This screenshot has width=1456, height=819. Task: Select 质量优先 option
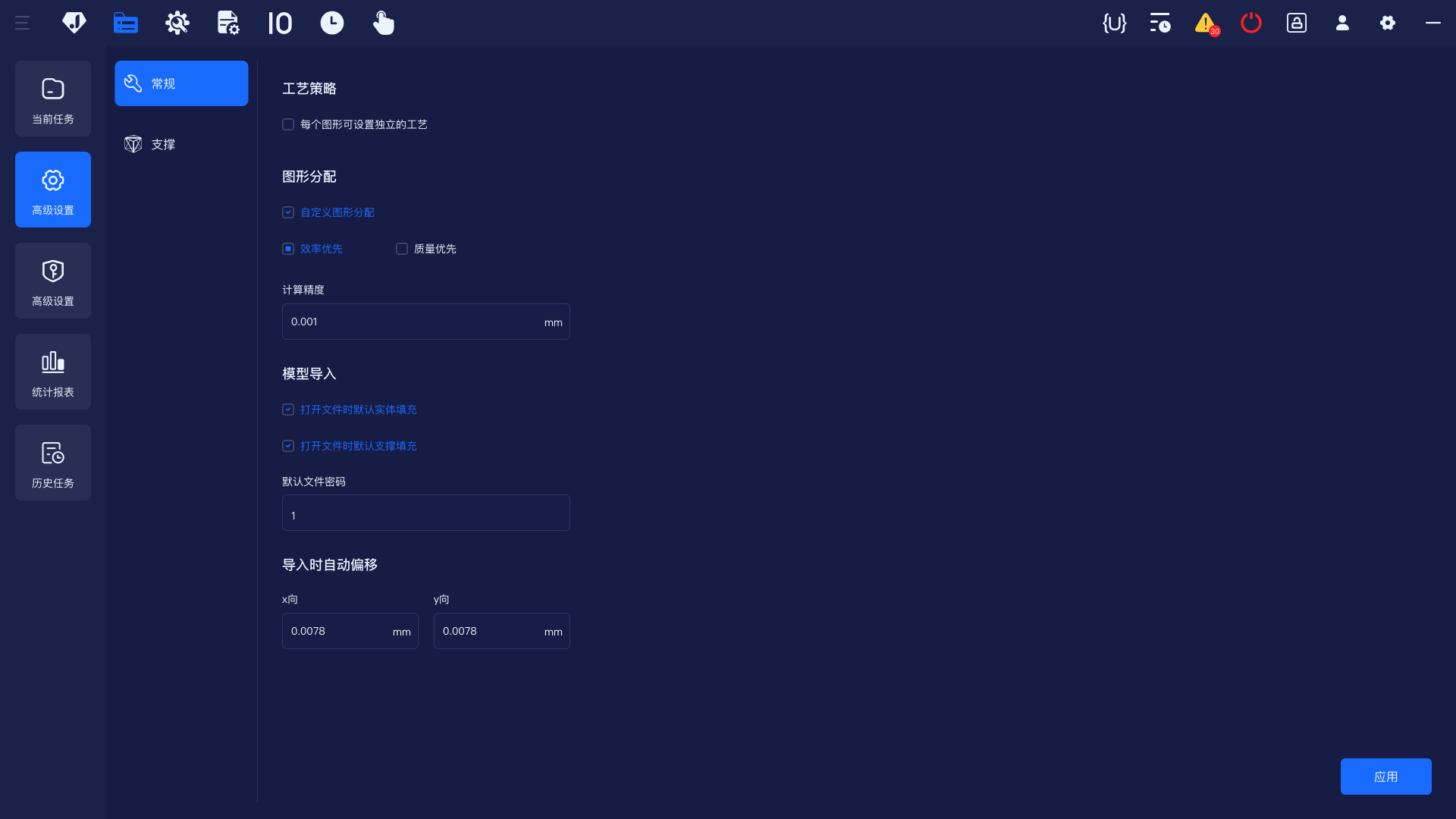click(x=402, y=249)
